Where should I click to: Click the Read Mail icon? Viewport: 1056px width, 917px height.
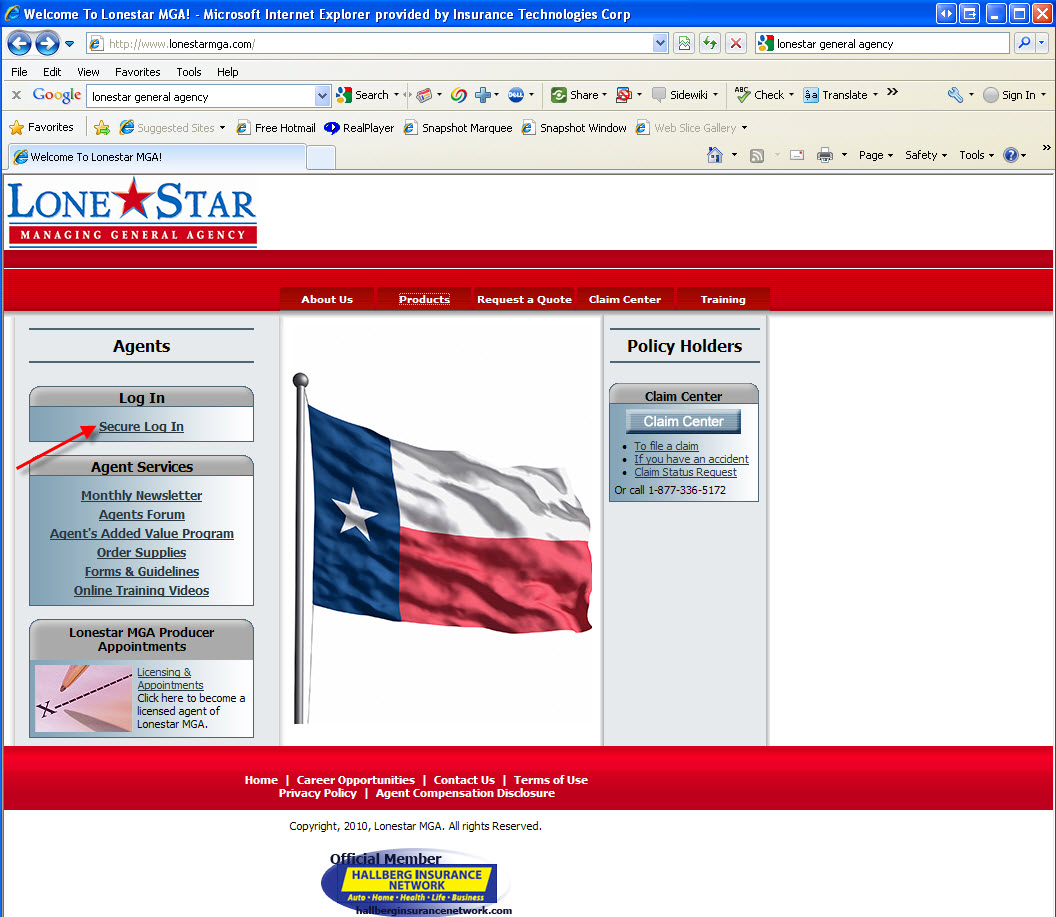click(x=797, y=156)
